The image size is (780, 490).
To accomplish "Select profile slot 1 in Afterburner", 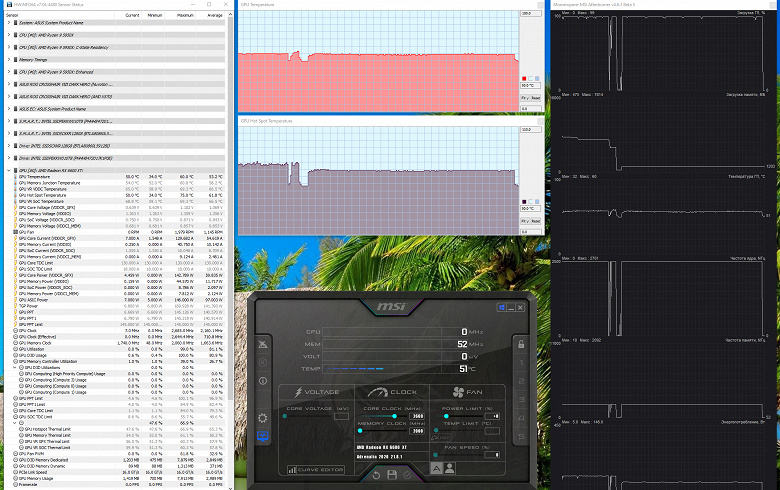I will [521, 363].
